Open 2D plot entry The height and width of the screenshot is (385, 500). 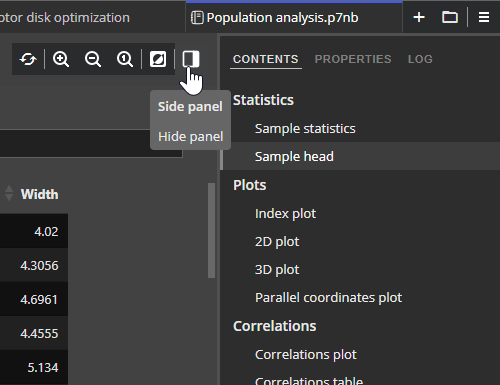tap(277, 242)
